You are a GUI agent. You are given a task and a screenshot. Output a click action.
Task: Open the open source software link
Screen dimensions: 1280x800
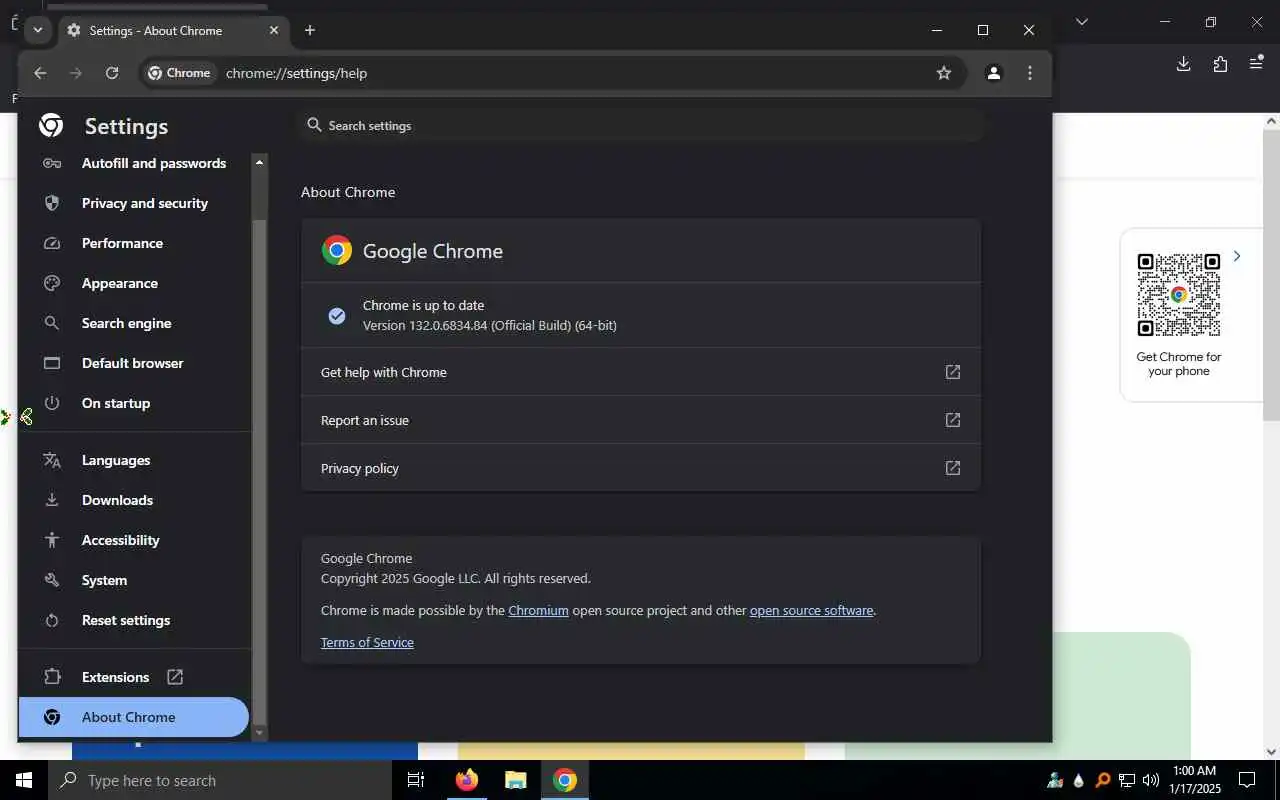811,610
